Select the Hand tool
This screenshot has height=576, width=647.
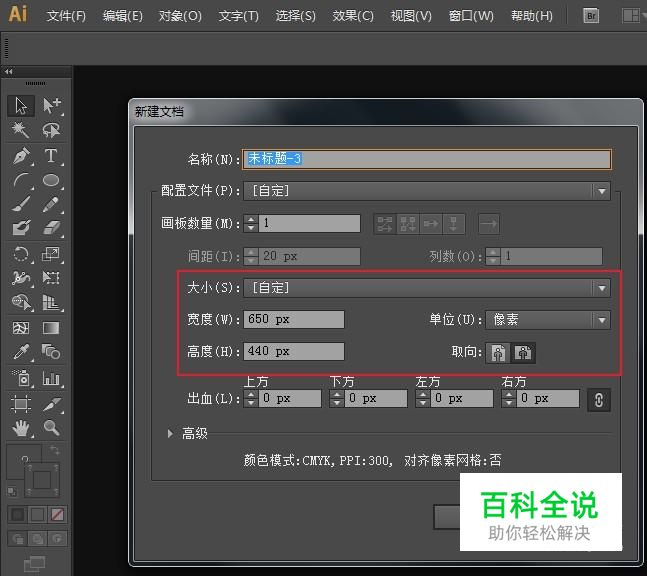[x=21, y=428]
